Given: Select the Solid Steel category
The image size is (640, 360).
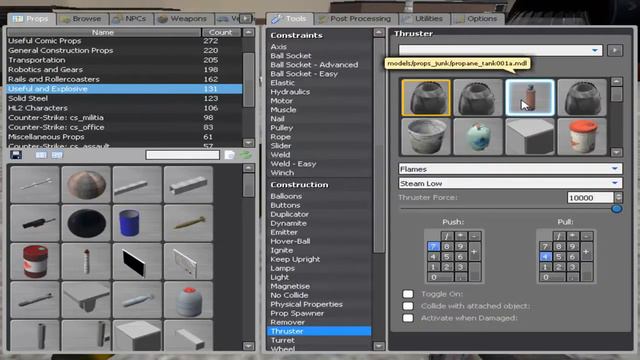Looking at the screenshot, I should 124,98.
